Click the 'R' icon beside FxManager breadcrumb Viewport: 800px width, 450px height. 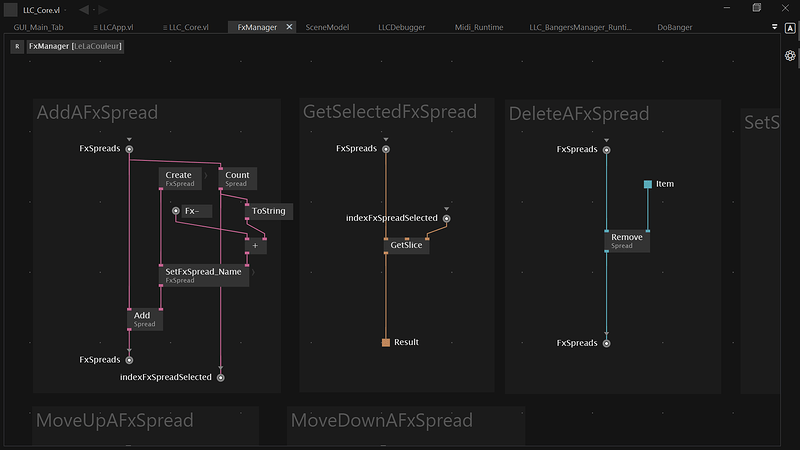tap(17, 46)
